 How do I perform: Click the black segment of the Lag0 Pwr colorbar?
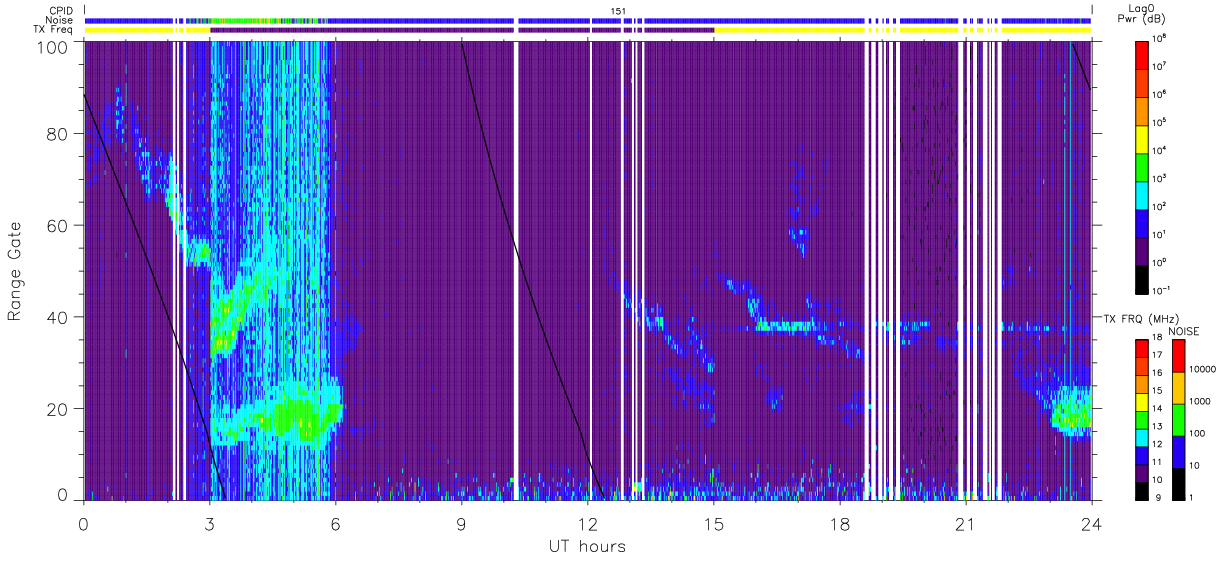point(1142,278)
